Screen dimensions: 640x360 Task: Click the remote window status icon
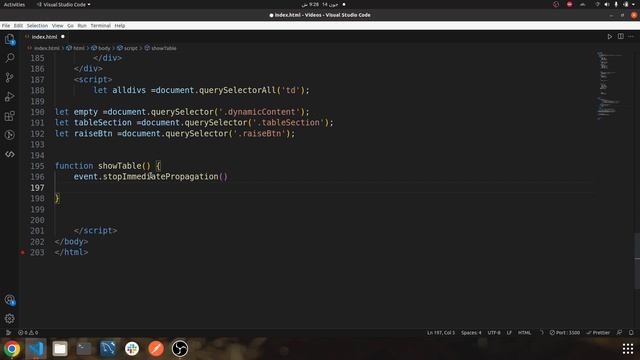(x=8, y=333)
